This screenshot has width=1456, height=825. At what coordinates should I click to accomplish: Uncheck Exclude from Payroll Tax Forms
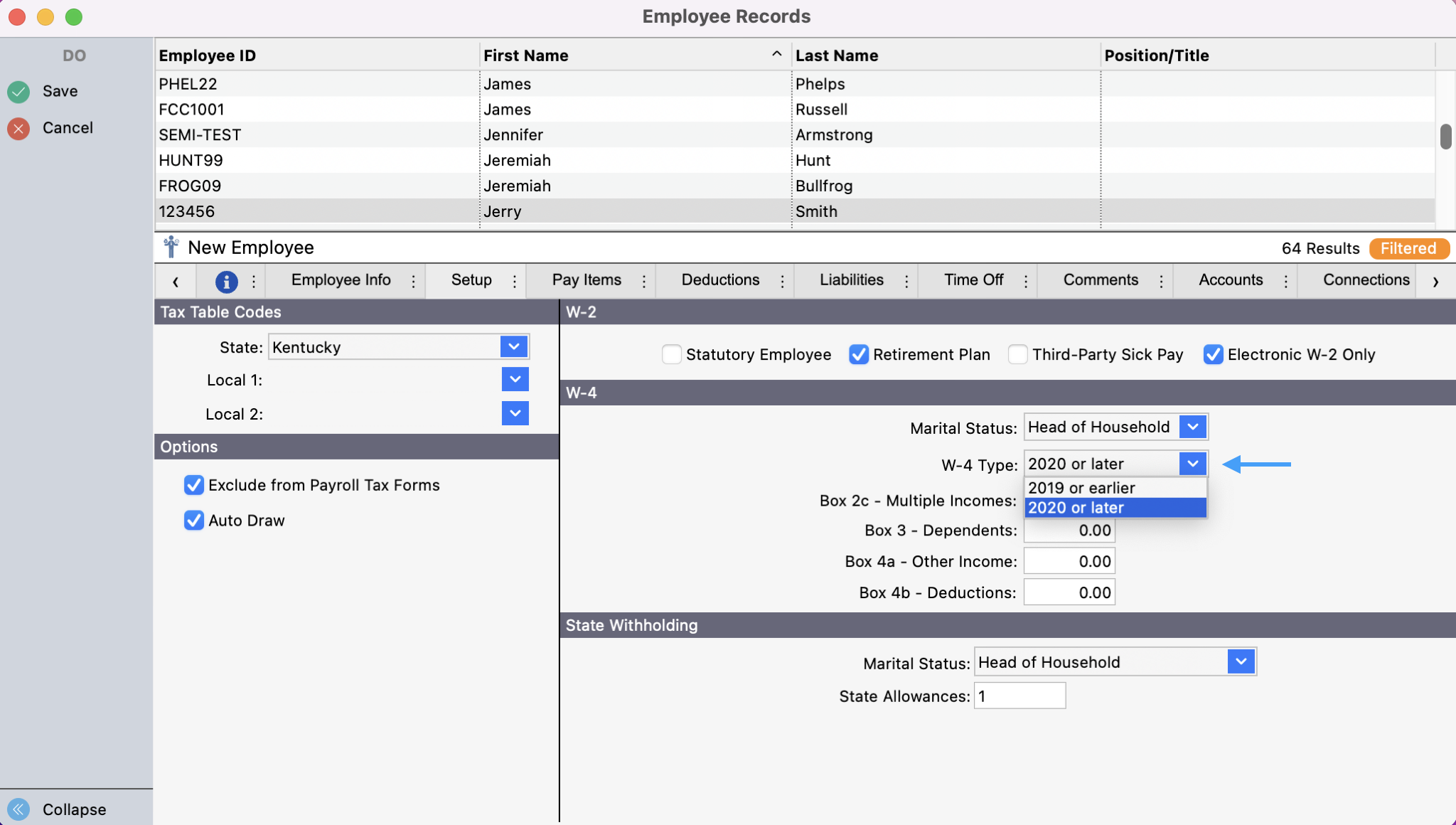click(x=193, y=485)
